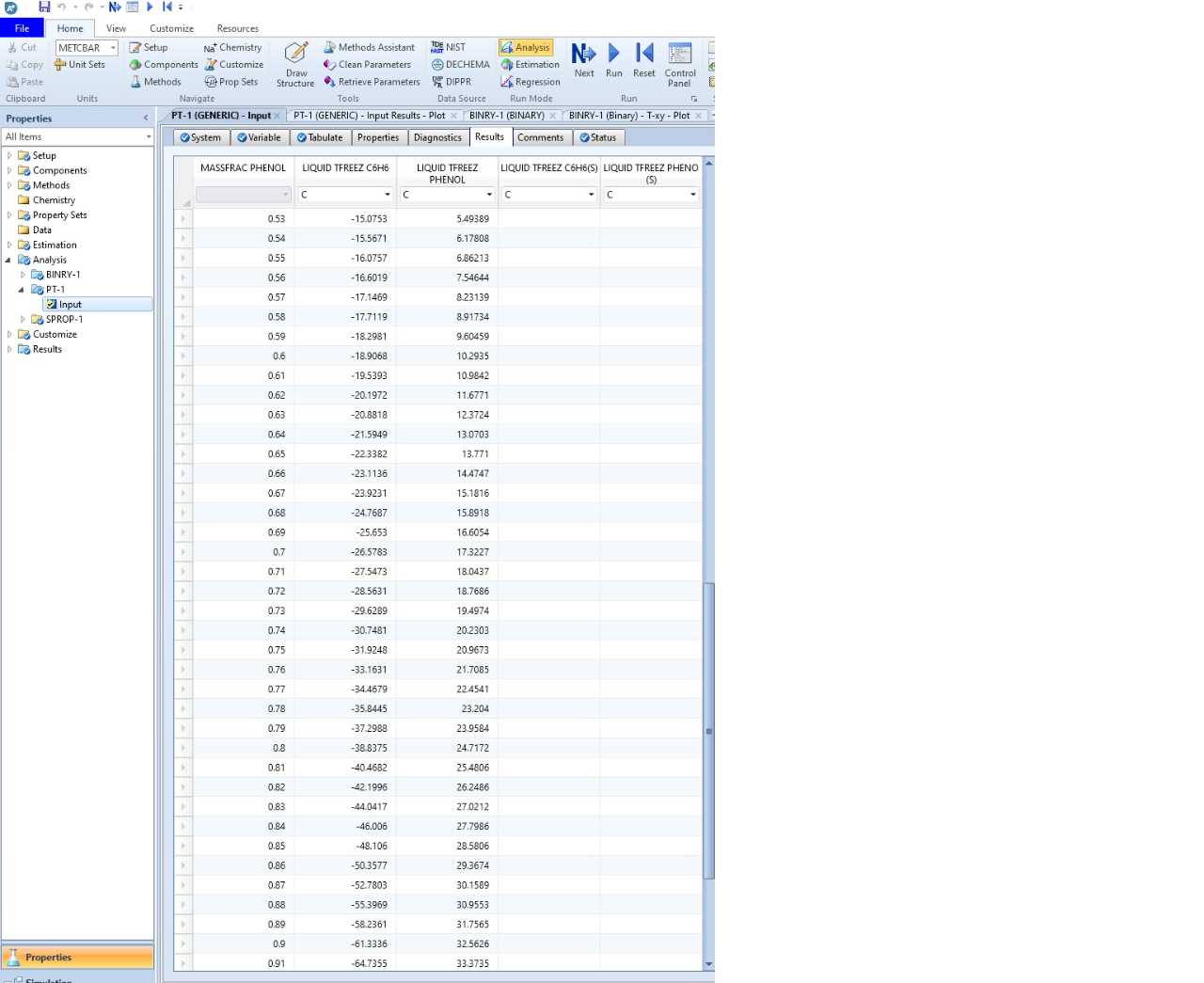Open the DECHEMA data source

point(461,65)
